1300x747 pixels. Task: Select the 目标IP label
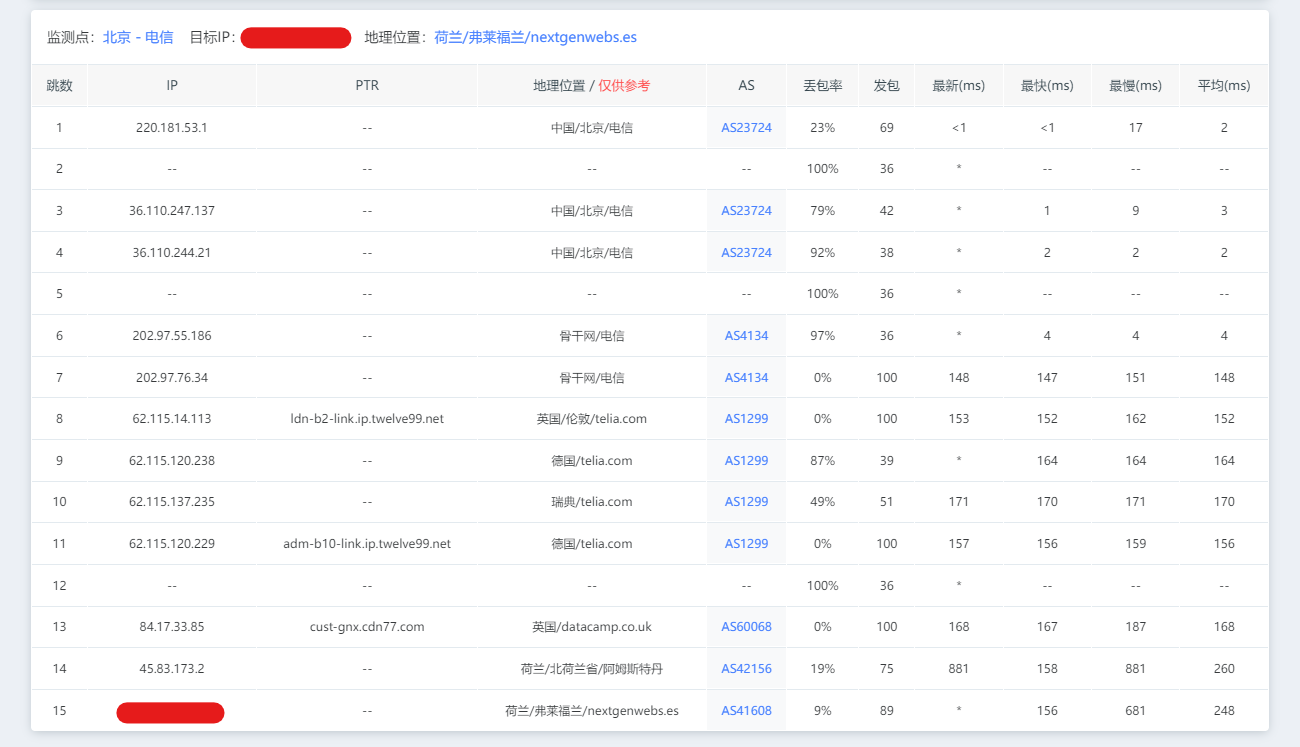click(212, 37)
